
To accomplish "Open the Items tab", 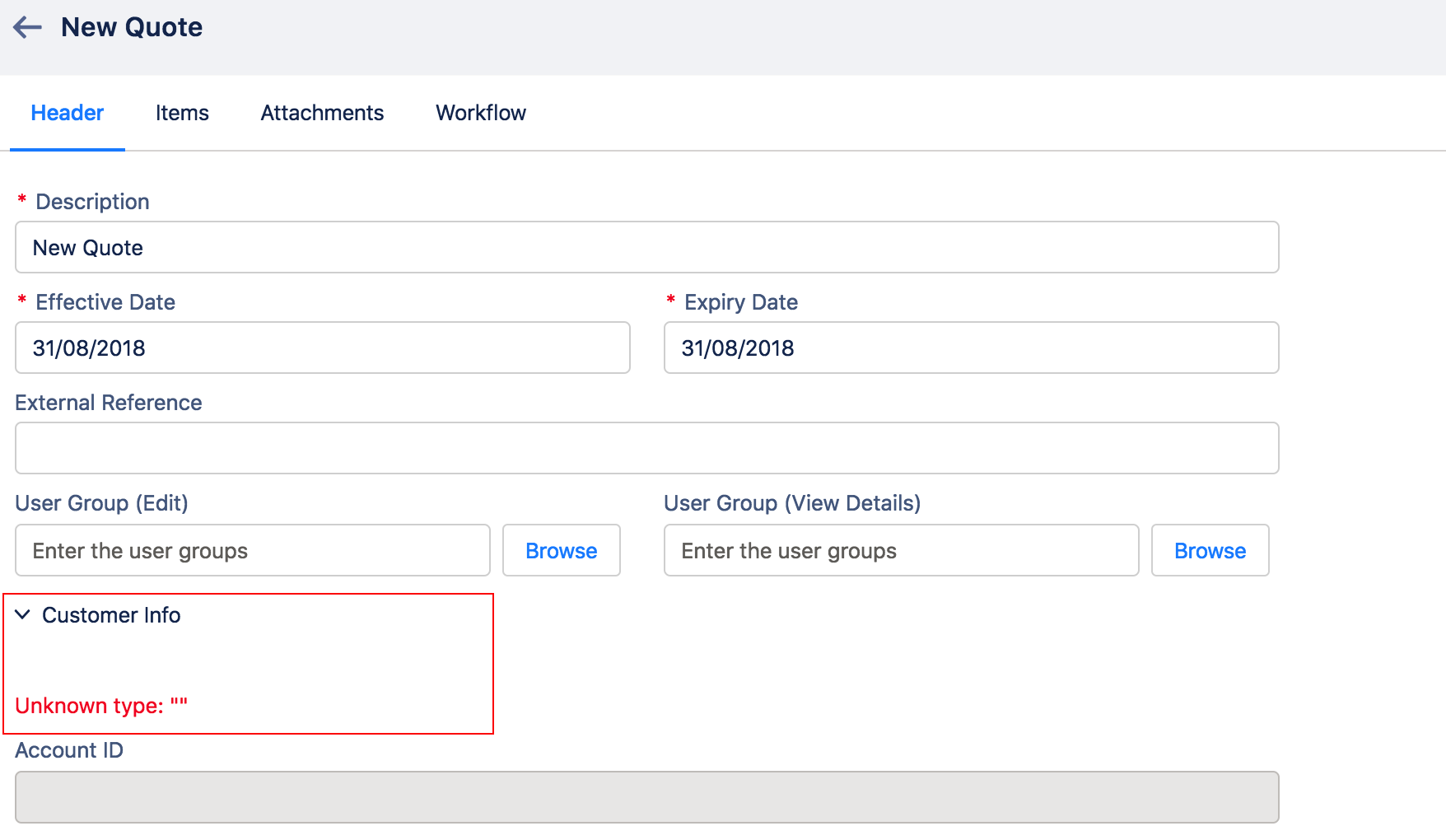I will pyautogui.click(x=182, y=113).
